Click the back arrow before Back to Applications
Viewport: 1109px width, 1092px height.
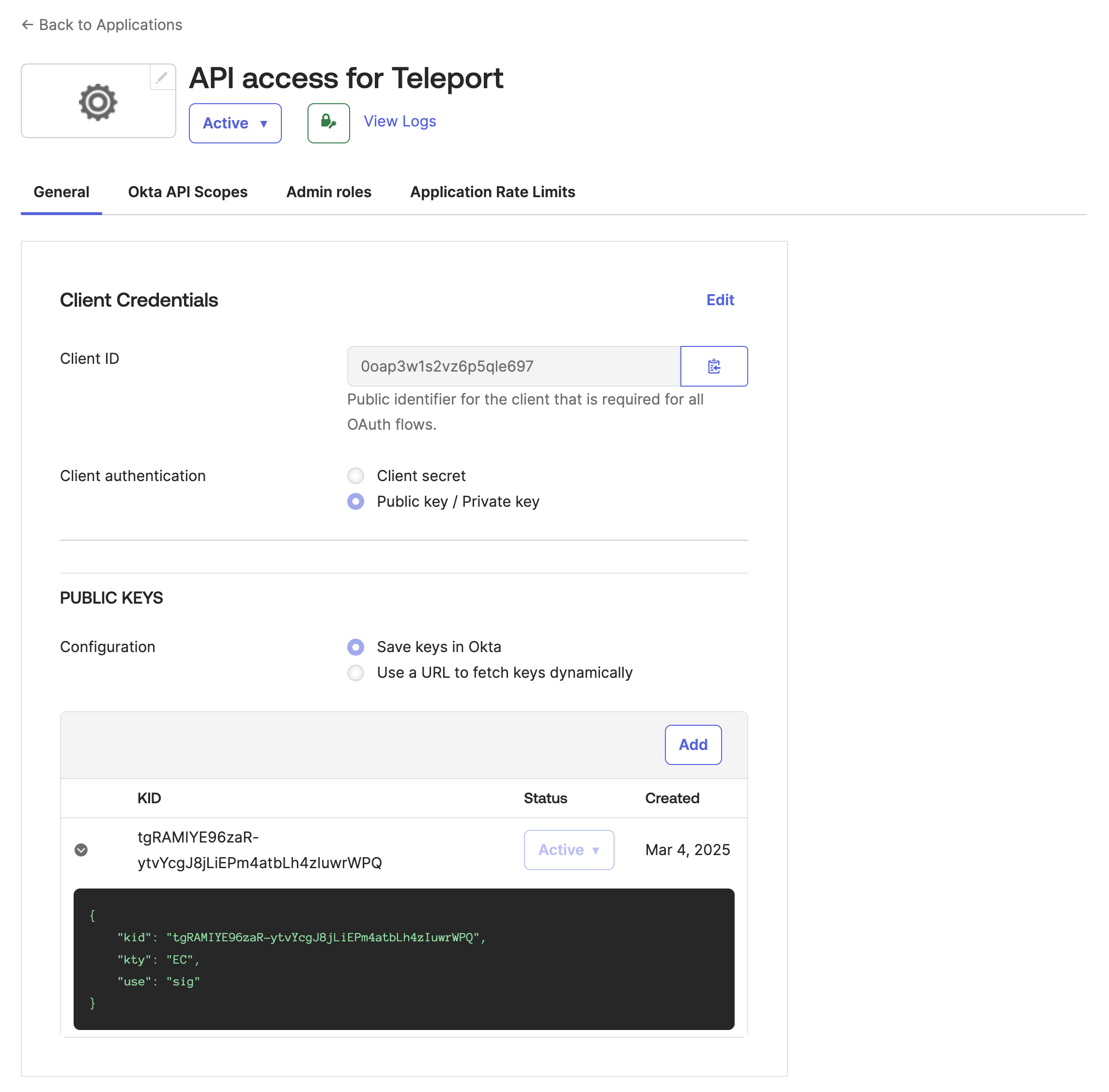tap(26, 25)
